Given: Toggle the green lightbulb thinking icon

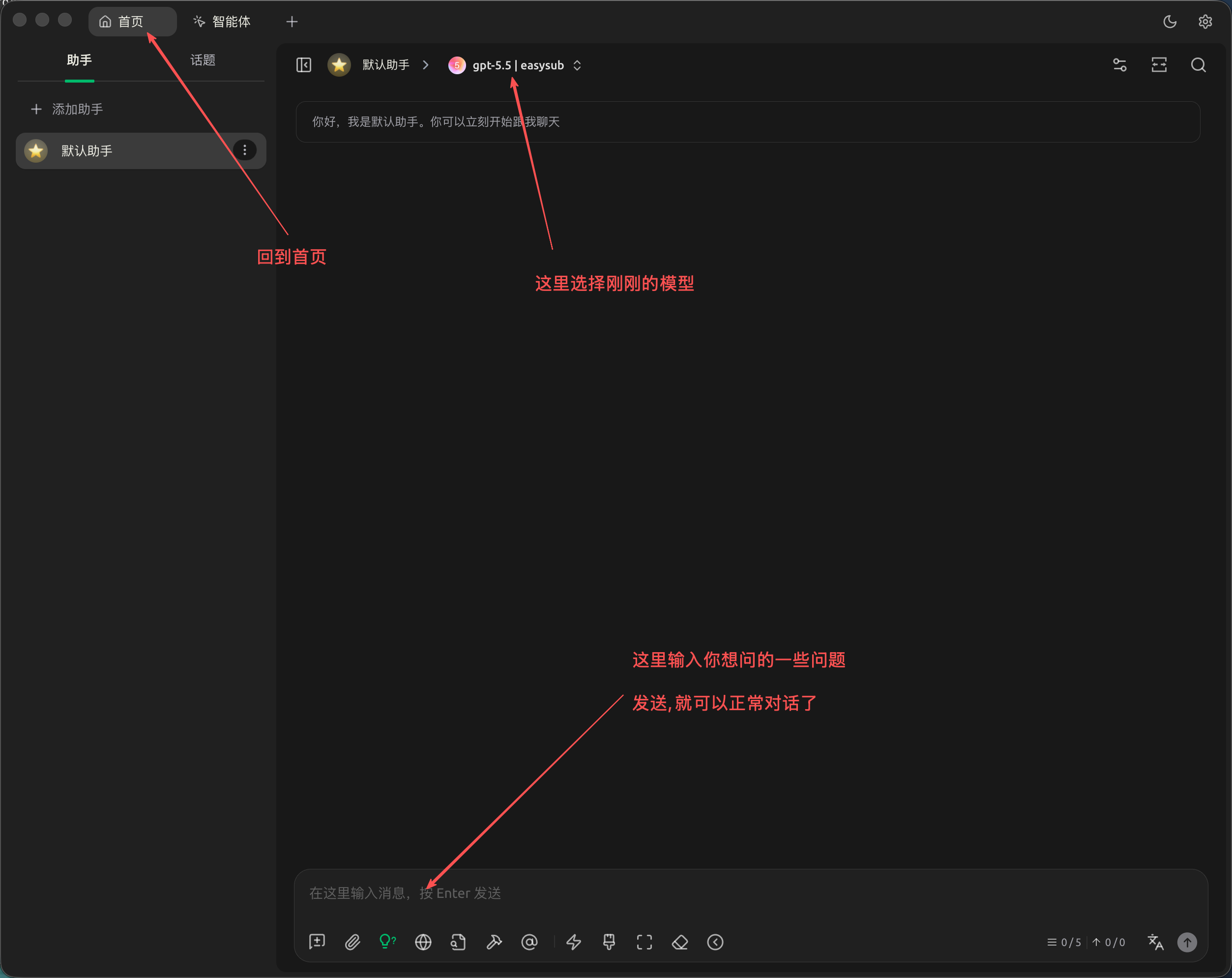Looking at the screenshot, I should coord(387,942).
